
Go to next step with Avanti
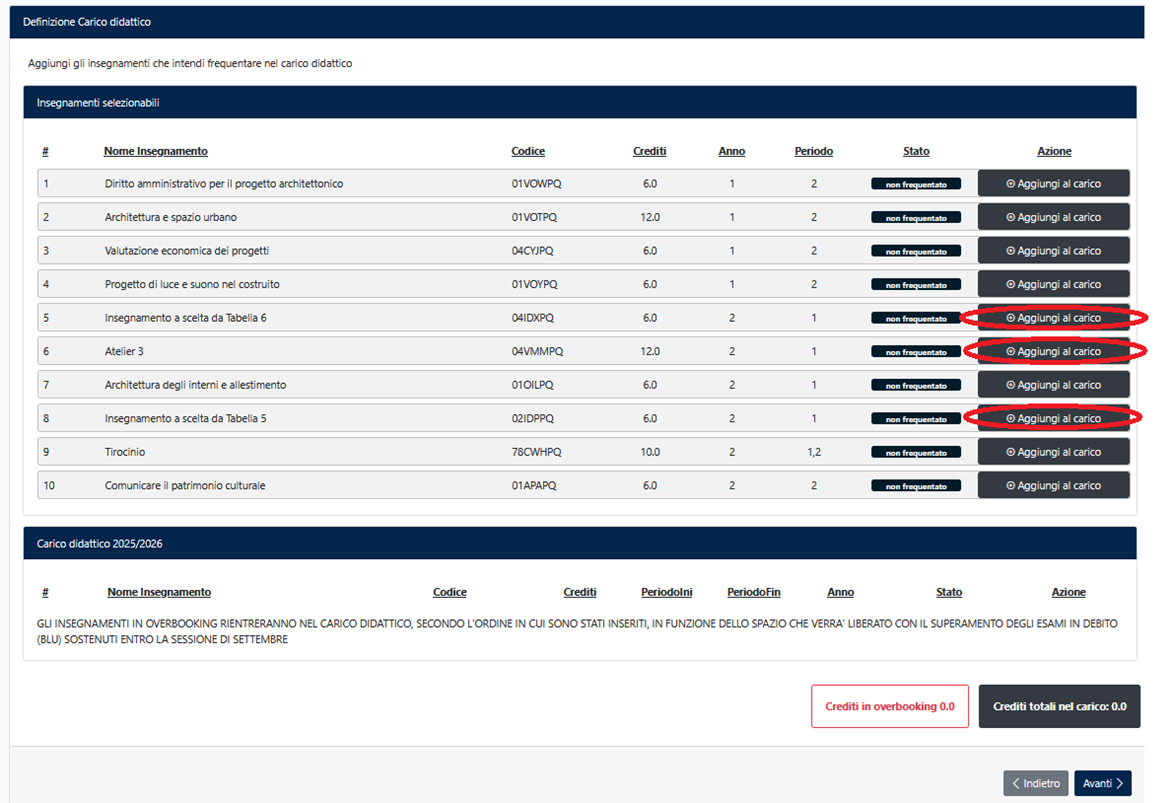pos(1102,784)
